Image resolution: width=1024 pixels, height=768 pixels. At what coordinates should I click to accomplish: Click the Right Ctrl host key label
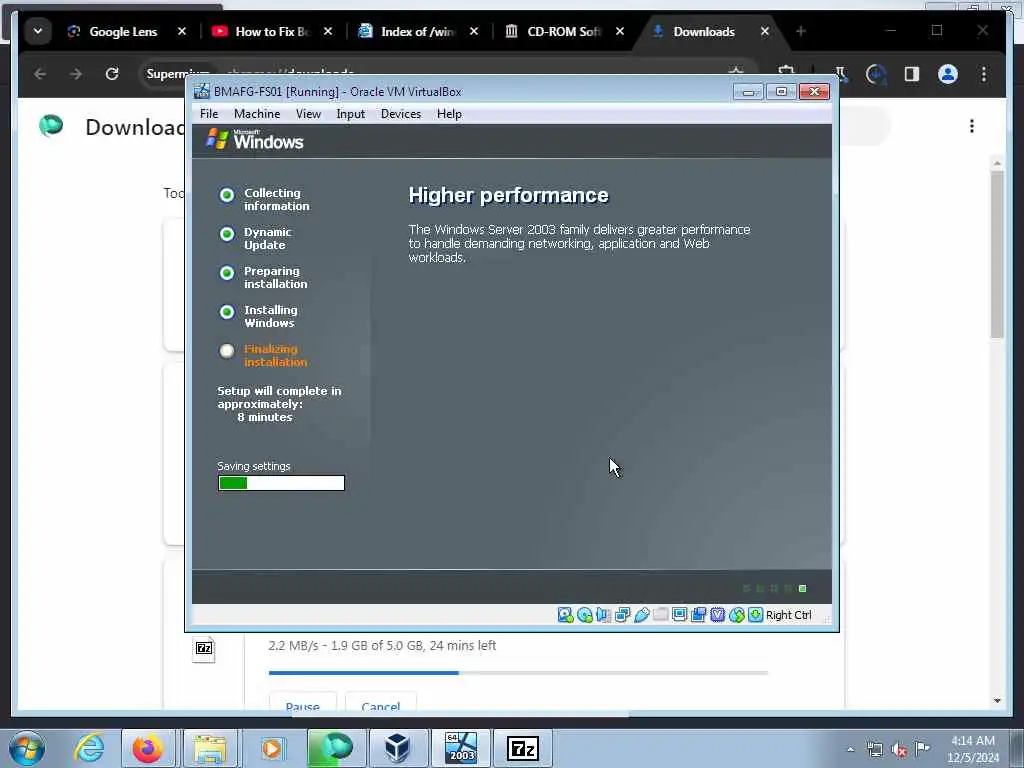tap(788, 615)
